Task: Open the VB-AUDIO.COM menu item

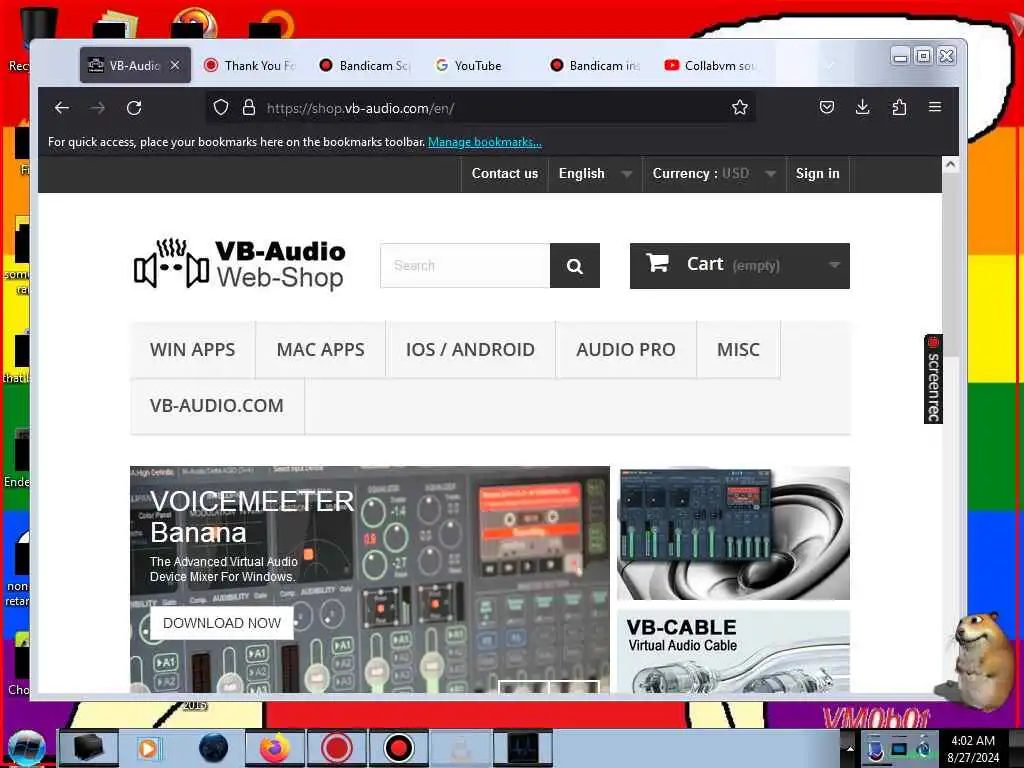Action: pyautogui.click(x=217, y=406)
